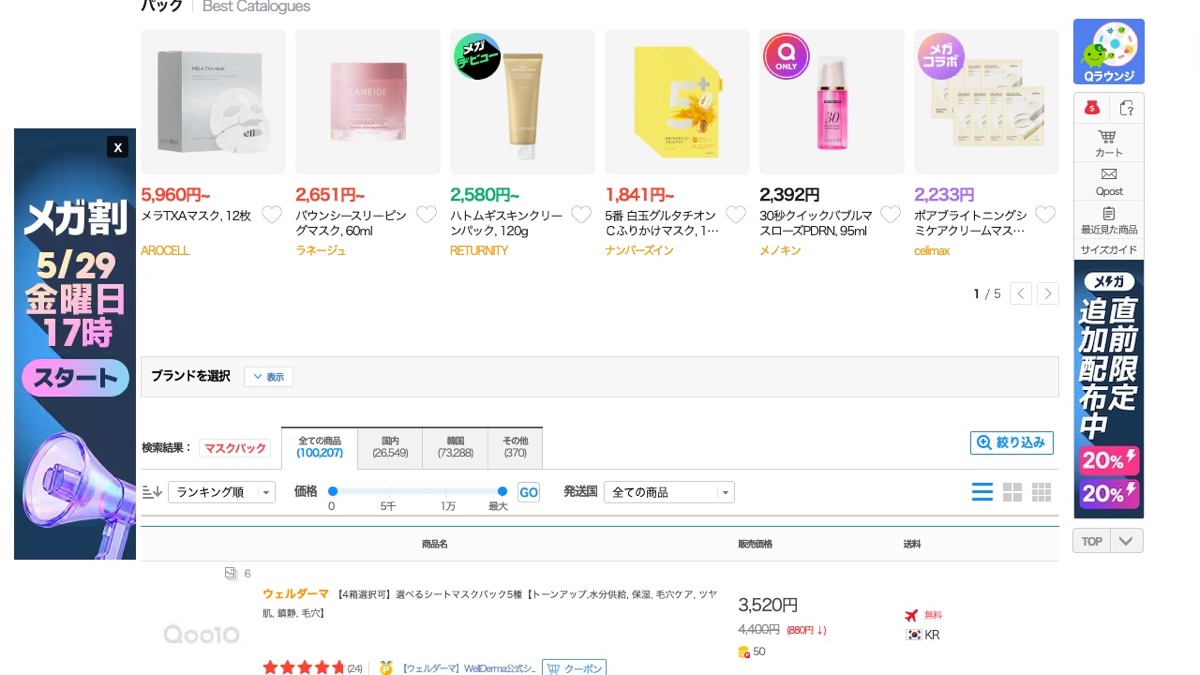Viewport: 1200px width, 675px height.
Task: Open the pink PDRN bubble mask image
Action: point(832,102)
